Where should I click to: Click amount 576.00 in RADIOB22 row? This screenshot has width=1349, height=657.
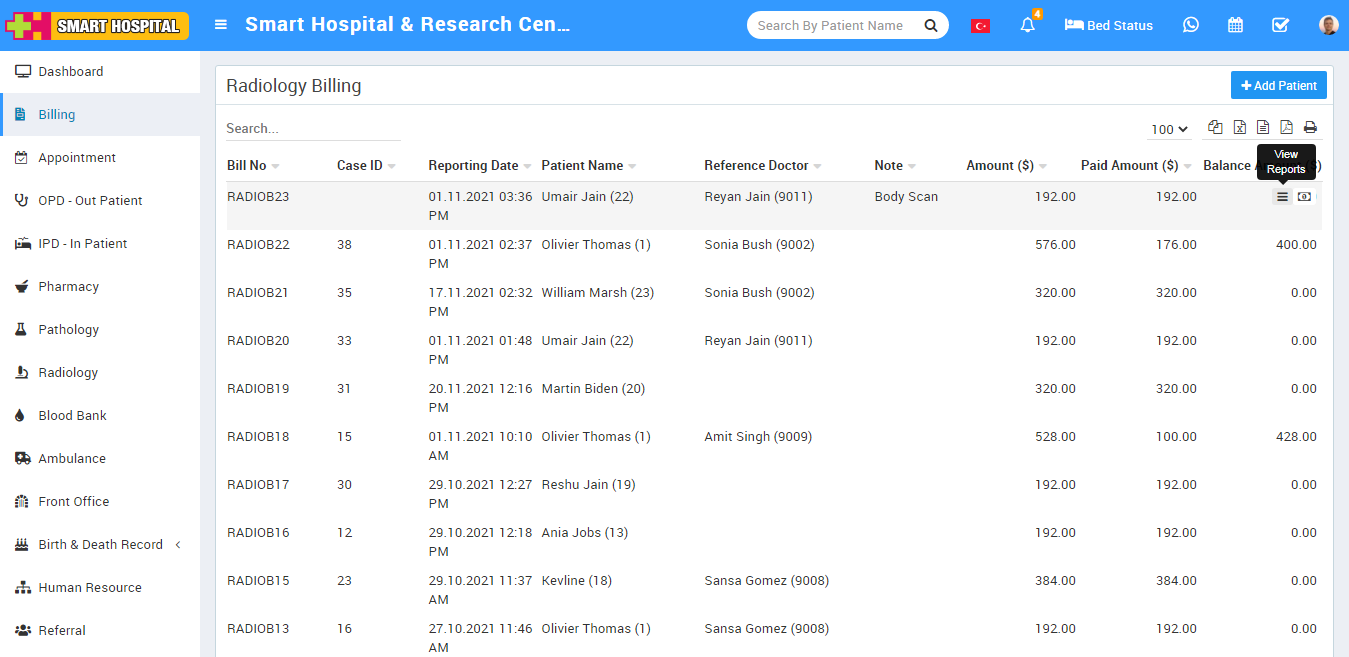point(1055,245)
